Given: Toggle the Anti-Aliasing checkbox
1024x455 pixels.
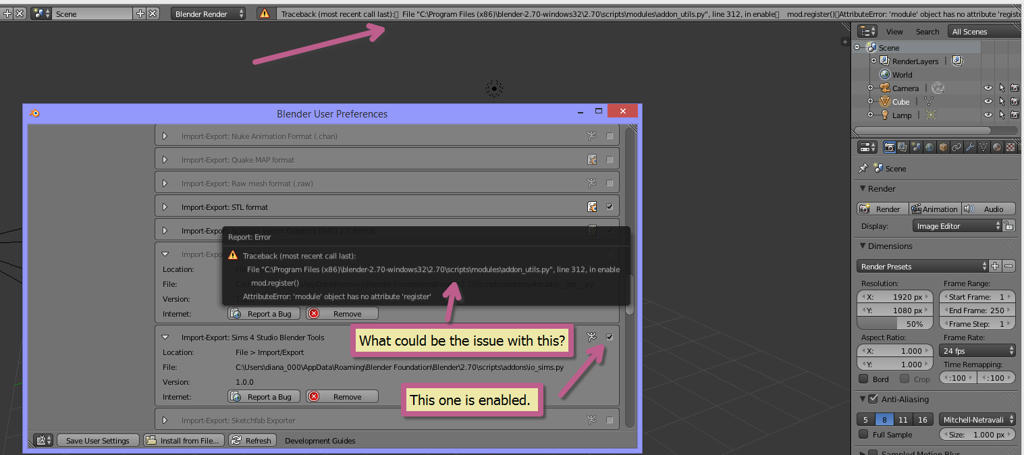Looking at the screenshot, I should [x=872, y=400].
